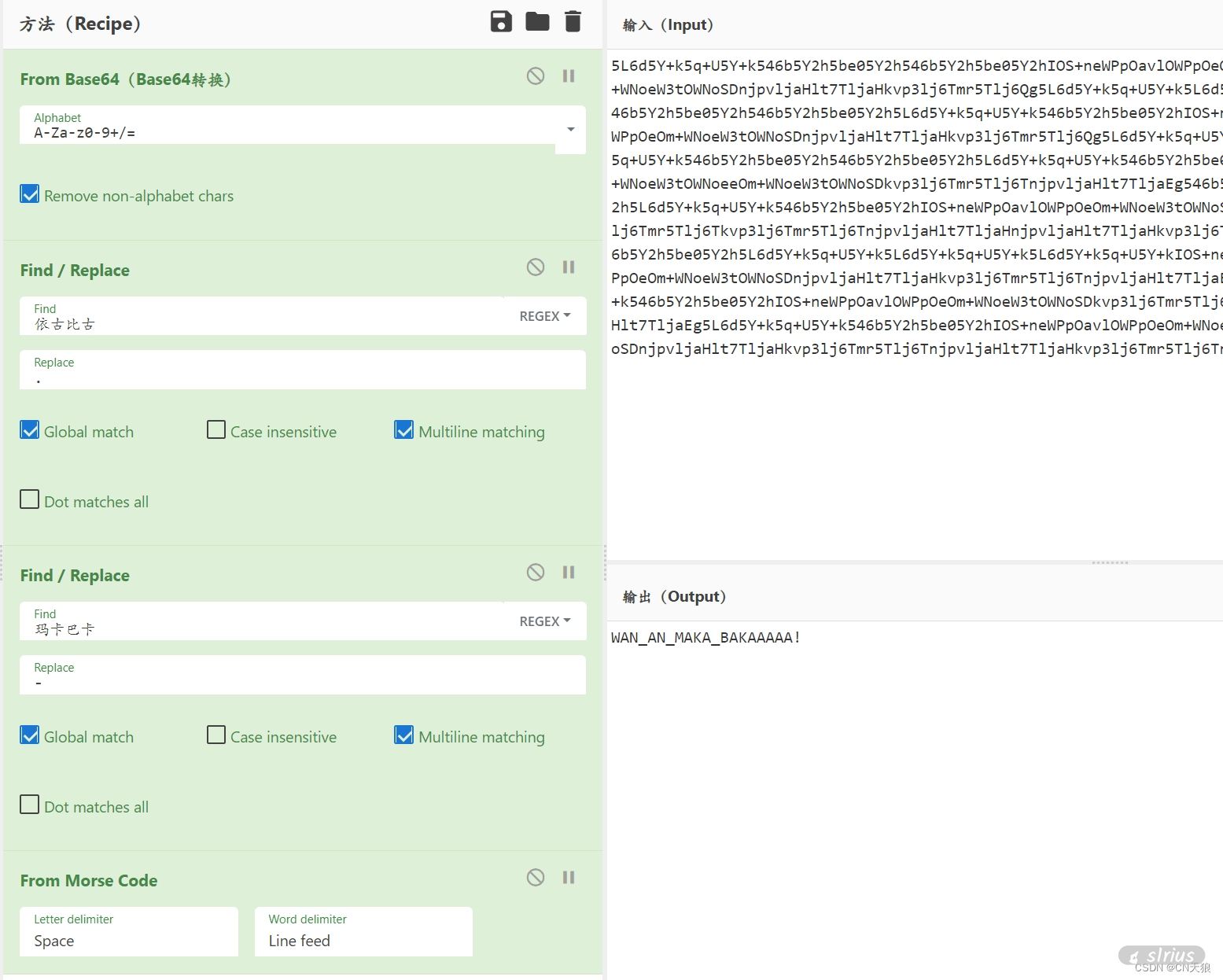Image resolution: width=1223 pixels, height=980 pixels.
Task: Click the clear recipe trash icon
Action: tap(573, 22)
